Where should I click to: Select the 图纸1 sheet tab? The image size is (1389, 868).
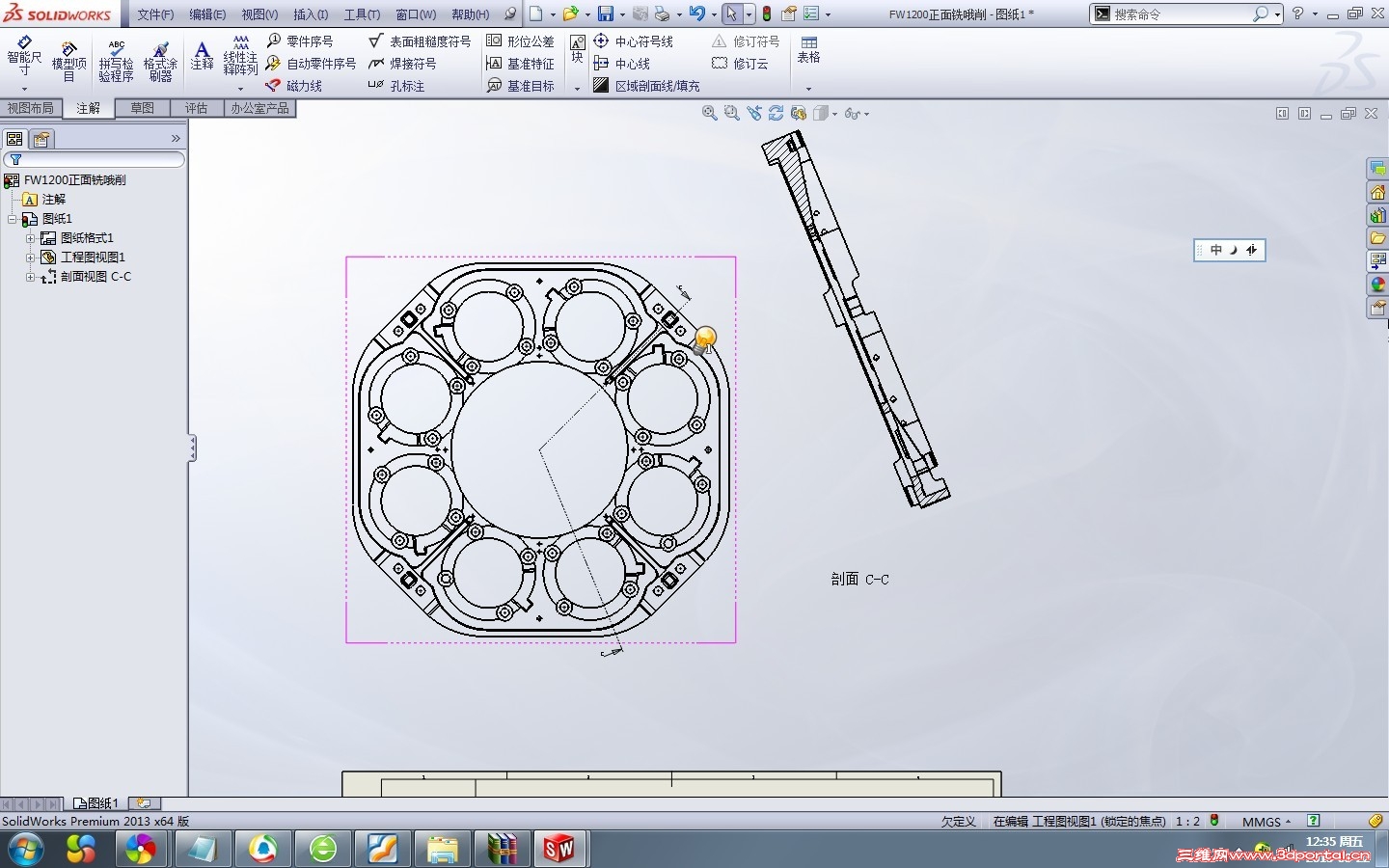[x=95, y=803]
